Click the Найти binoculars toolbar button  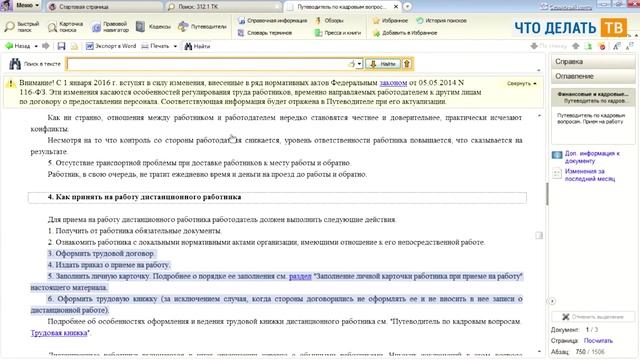pos(197,46)
